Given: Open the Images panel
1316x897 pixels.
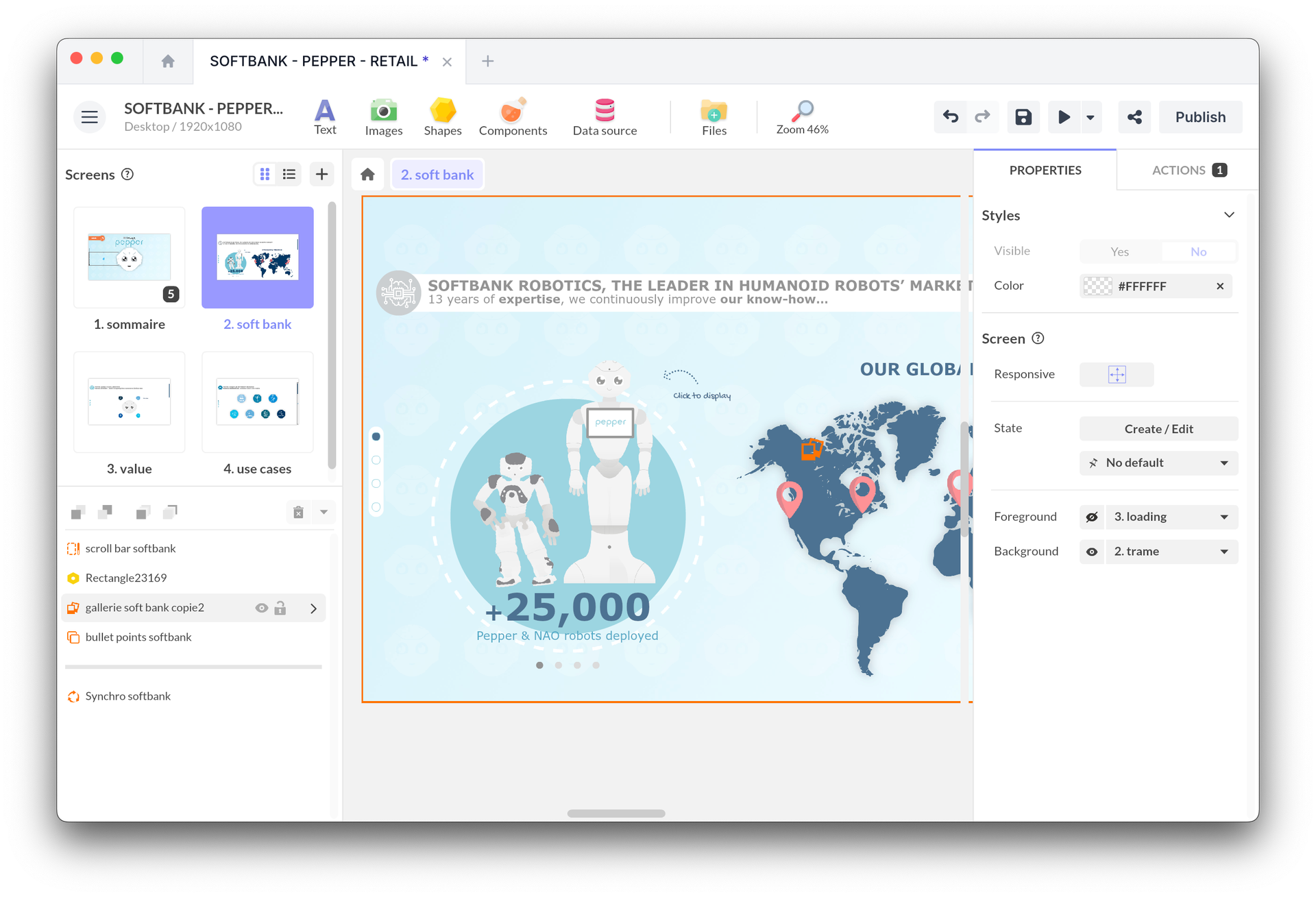Looking at the screenshot, I should [x=383, y=116].
